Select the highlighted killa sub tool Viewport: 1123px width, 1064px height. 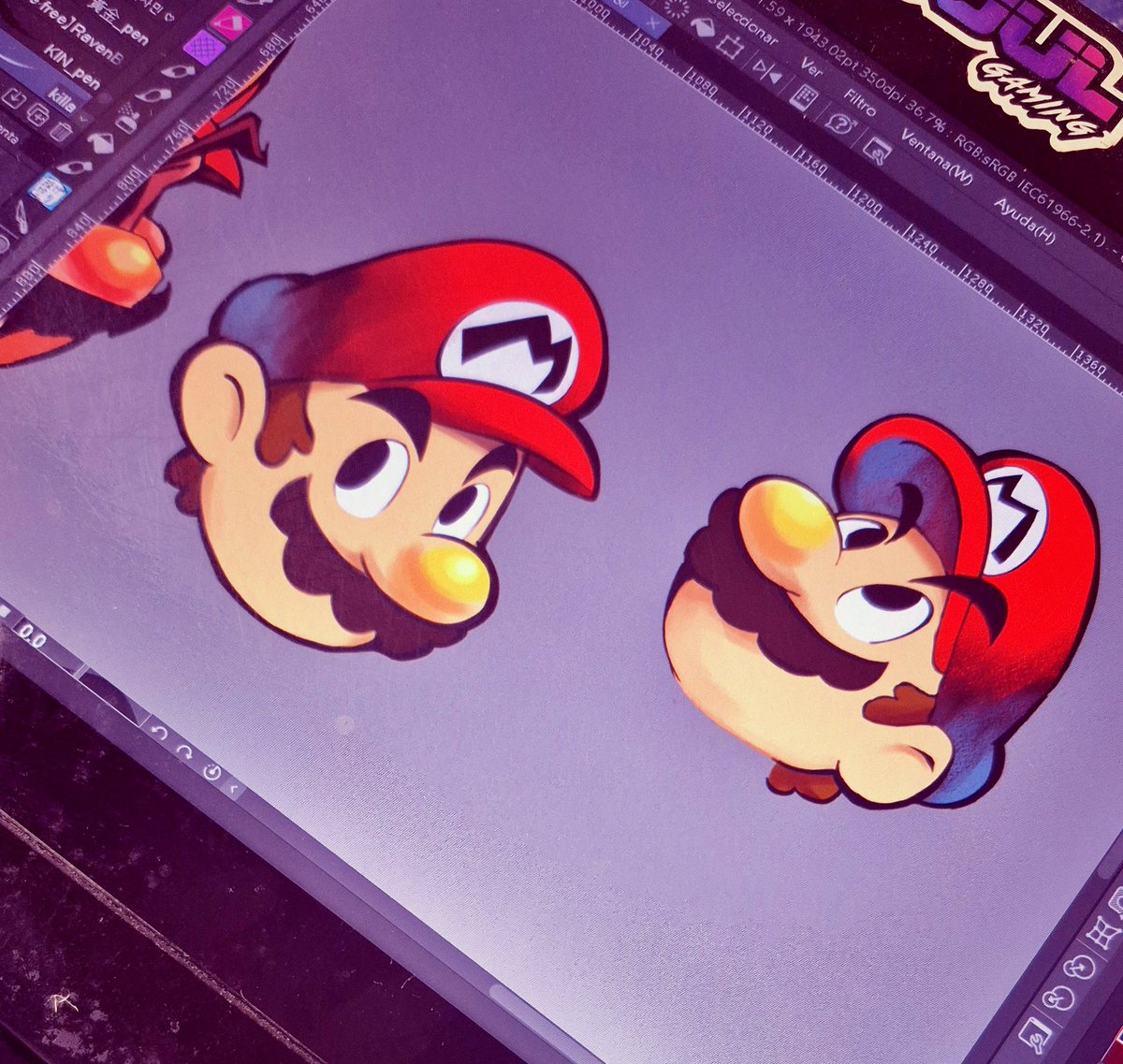[x=62, y=99]
